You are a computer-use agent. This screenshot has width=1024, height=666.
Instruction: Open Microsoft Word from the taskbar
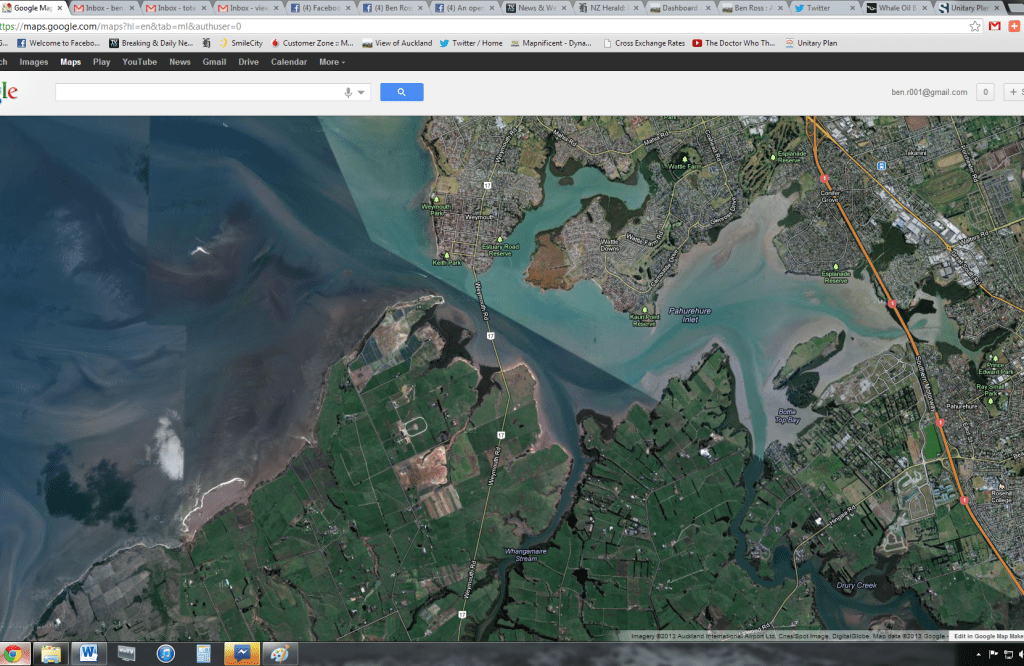click(88, 654)
